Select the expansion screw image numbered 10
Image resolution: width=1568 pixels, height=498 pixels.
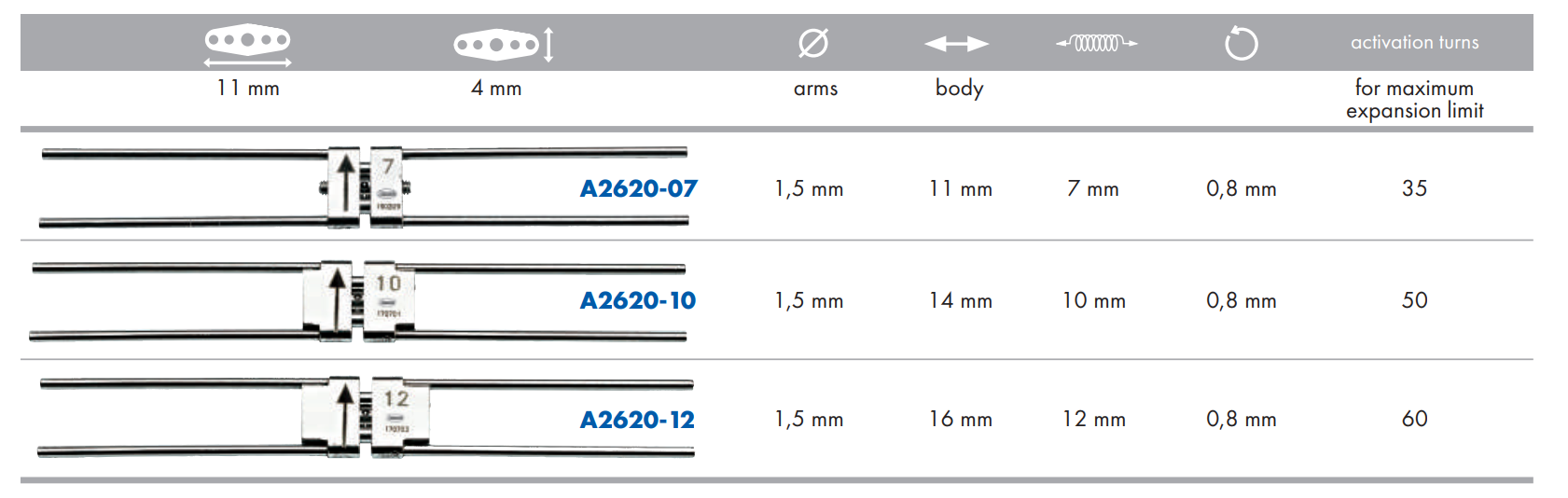358,301
